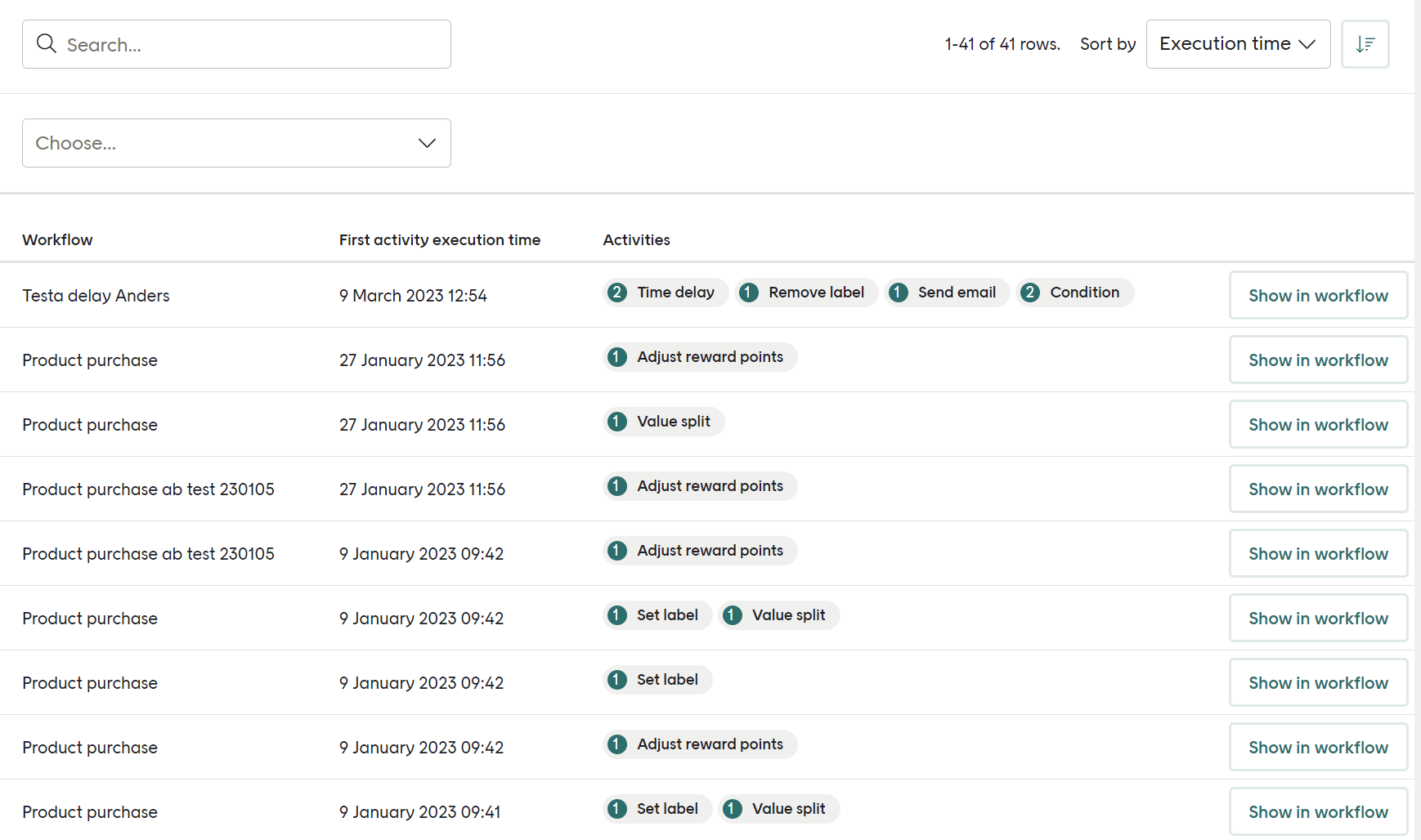Select the workflow named Product purchase ab test 230105
This screenshot has height=840, width=1421.
[148, 489]
